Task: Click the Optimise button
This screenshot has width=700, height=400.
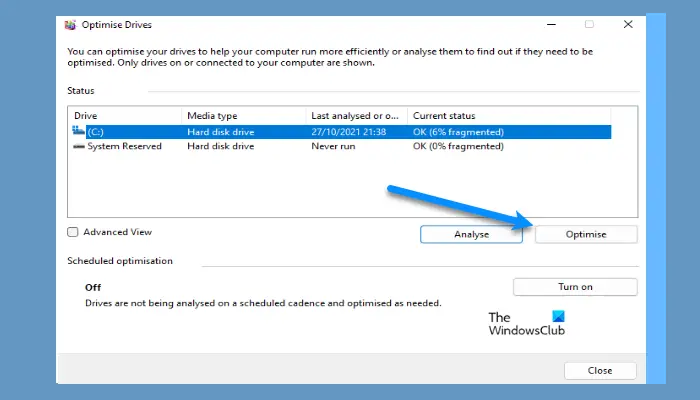Action: 586,234
